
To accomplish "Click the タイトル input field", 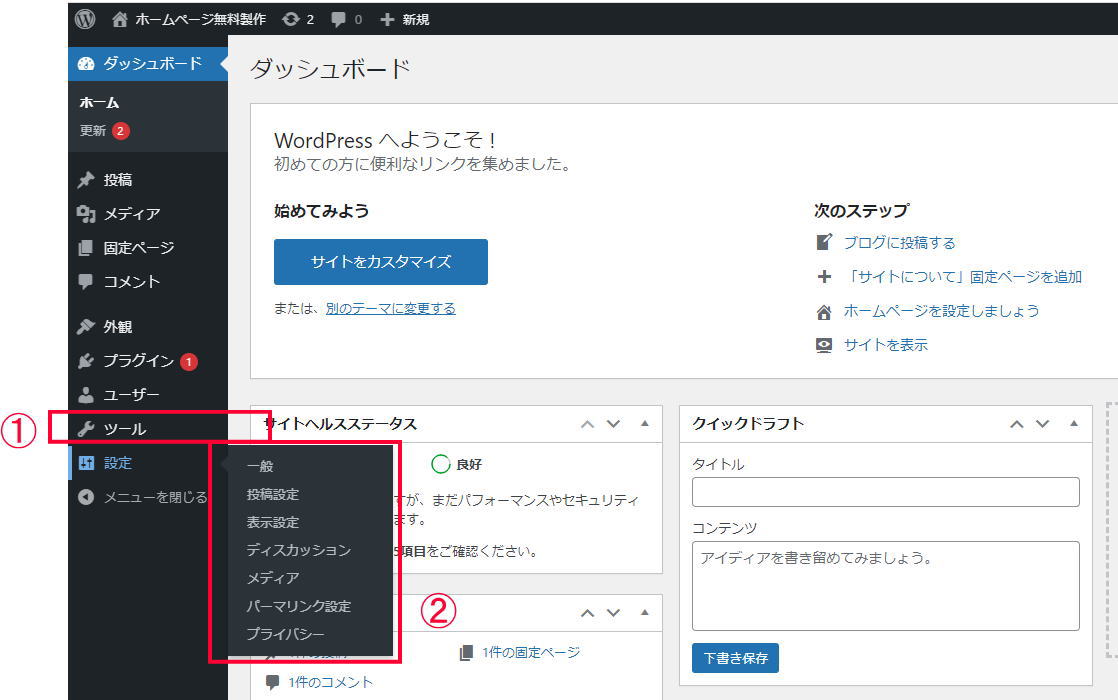I will click(886, 492).
